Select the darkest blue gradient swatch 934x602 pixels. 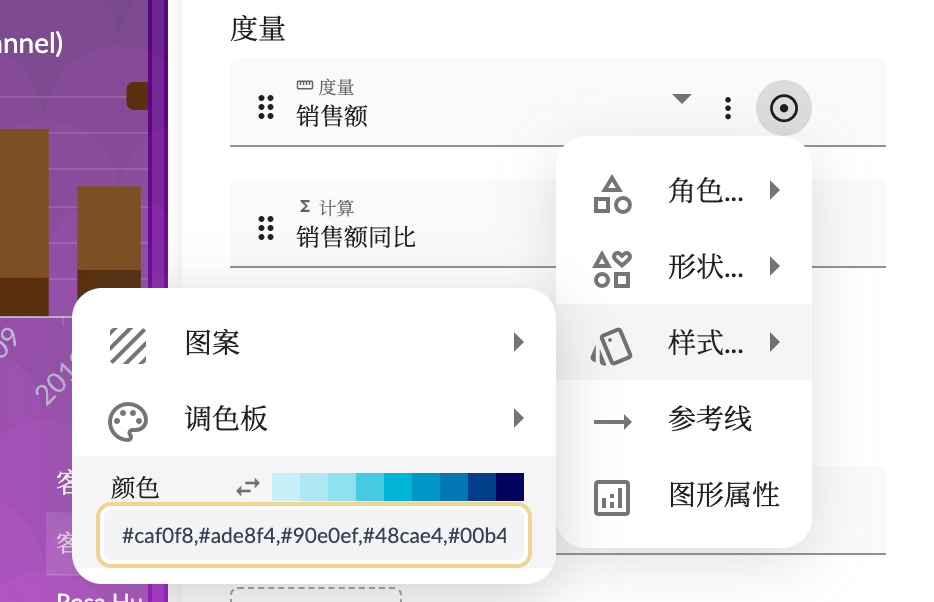[x=513, y=487]
